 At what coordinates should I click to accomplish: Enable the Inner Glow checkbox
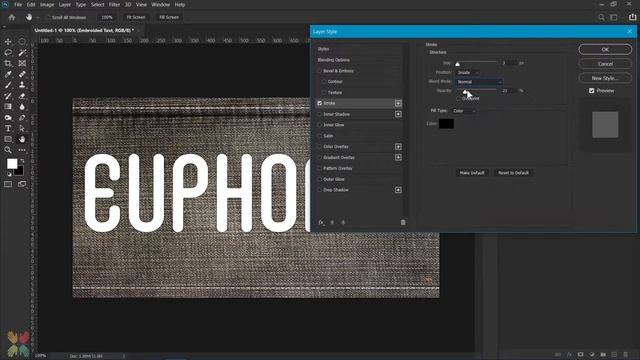[320, 125]
